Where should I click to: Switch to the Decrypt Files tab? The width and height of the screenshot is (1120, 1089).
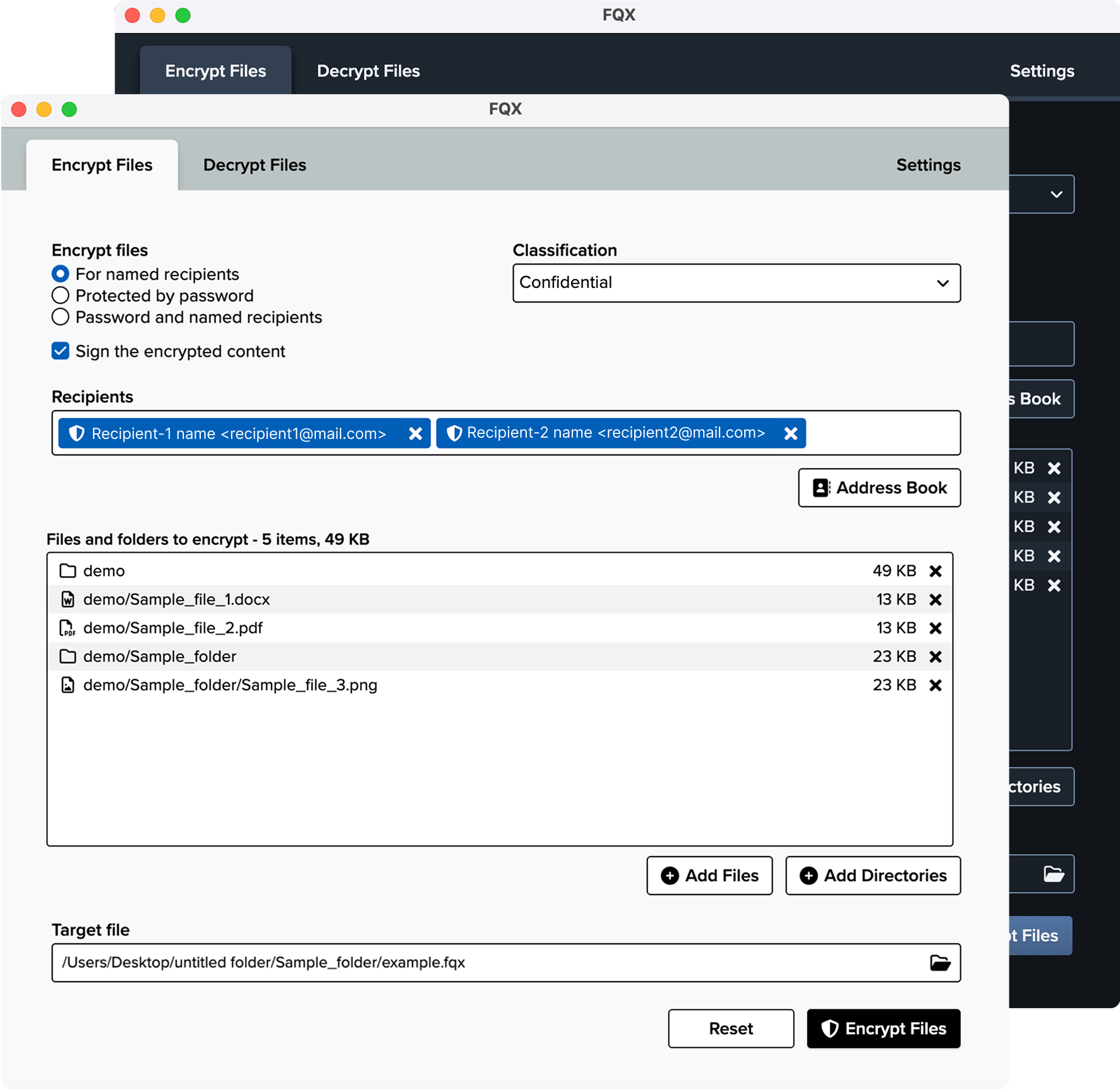(254, 165)
